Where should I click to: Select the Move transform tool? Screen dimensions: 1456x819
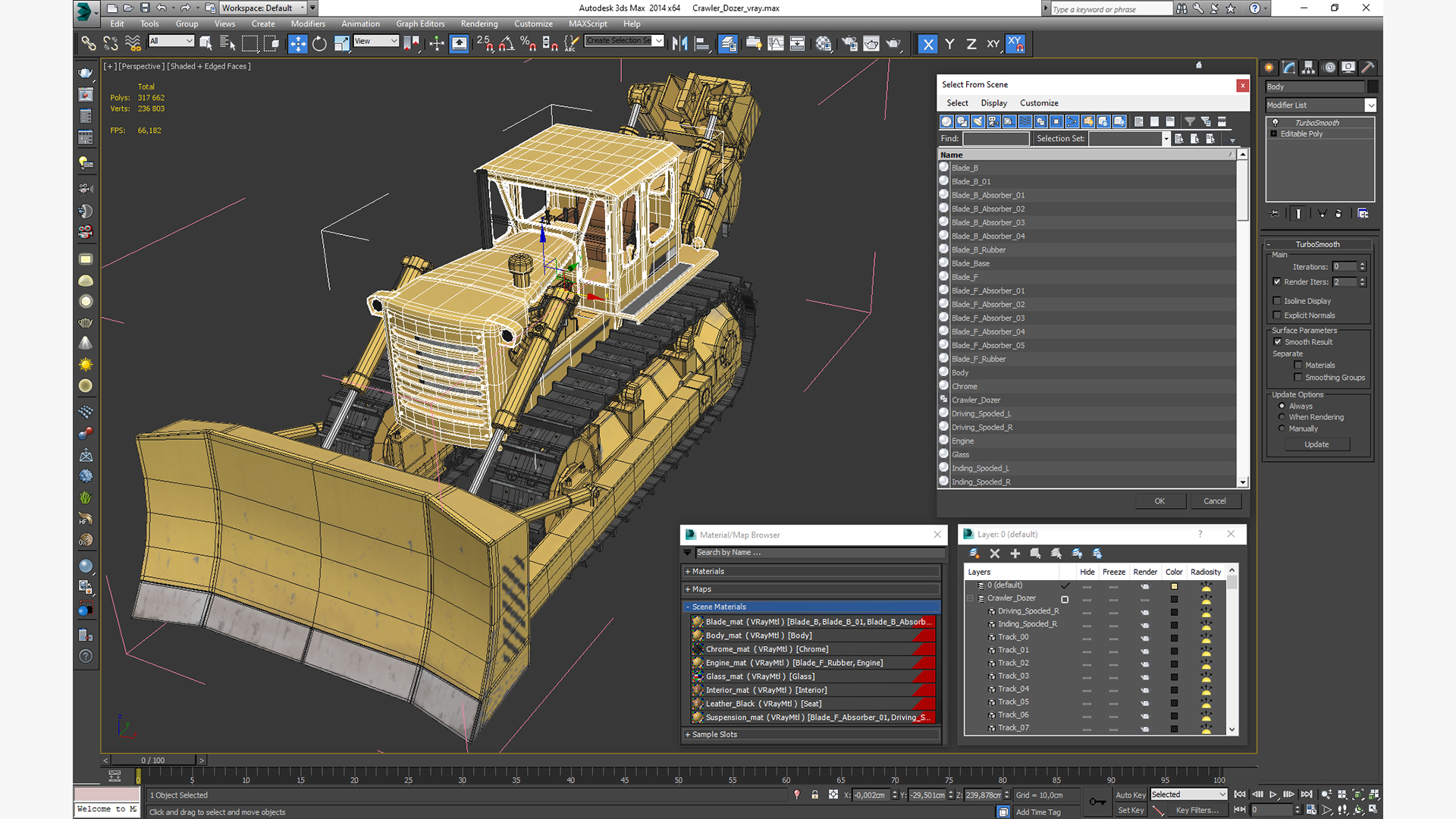click(x=297, y=44)
